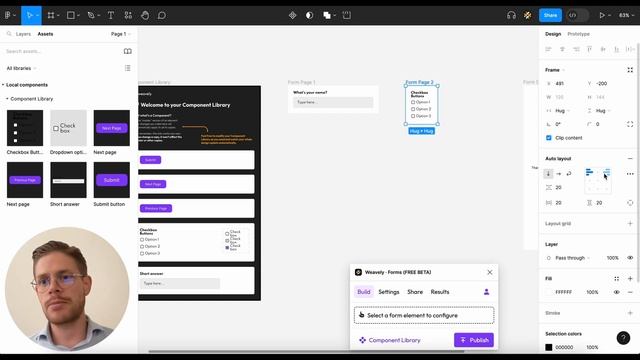This screenshot has width=640, height=360.
Task: Remove auto layout
Action: point(630,158)
